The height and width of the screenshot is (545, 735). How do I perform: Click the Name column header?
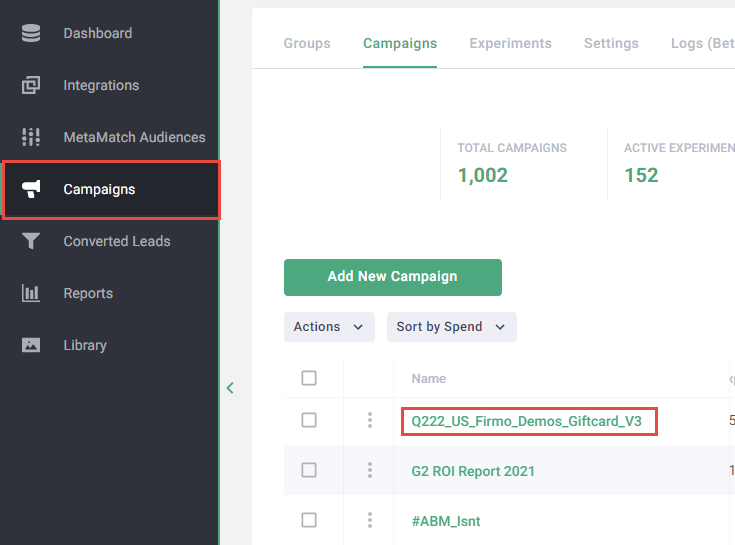429,379
